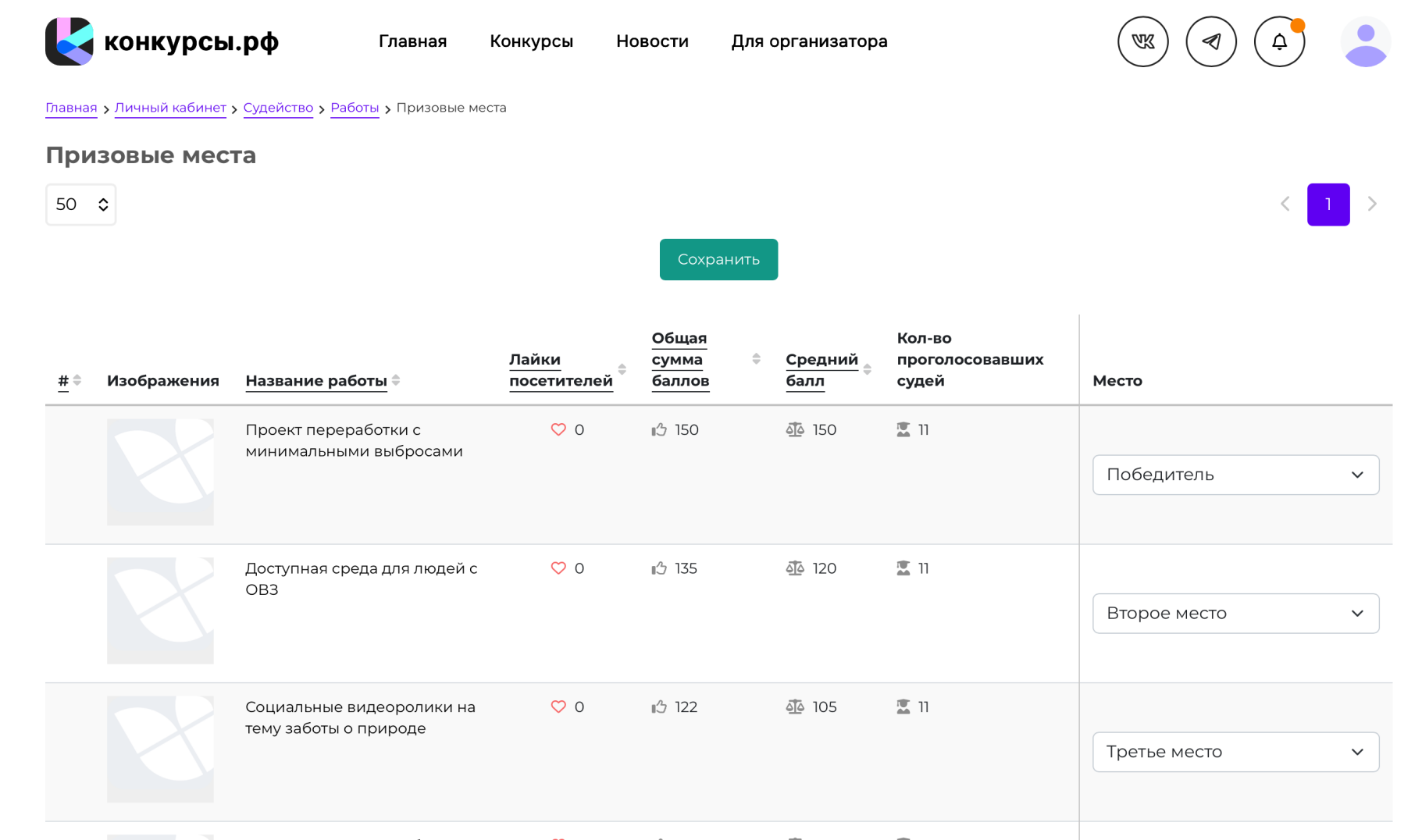Go to next page arrow
Viewport: 1422px width, 840px height.
[1372, 204]
